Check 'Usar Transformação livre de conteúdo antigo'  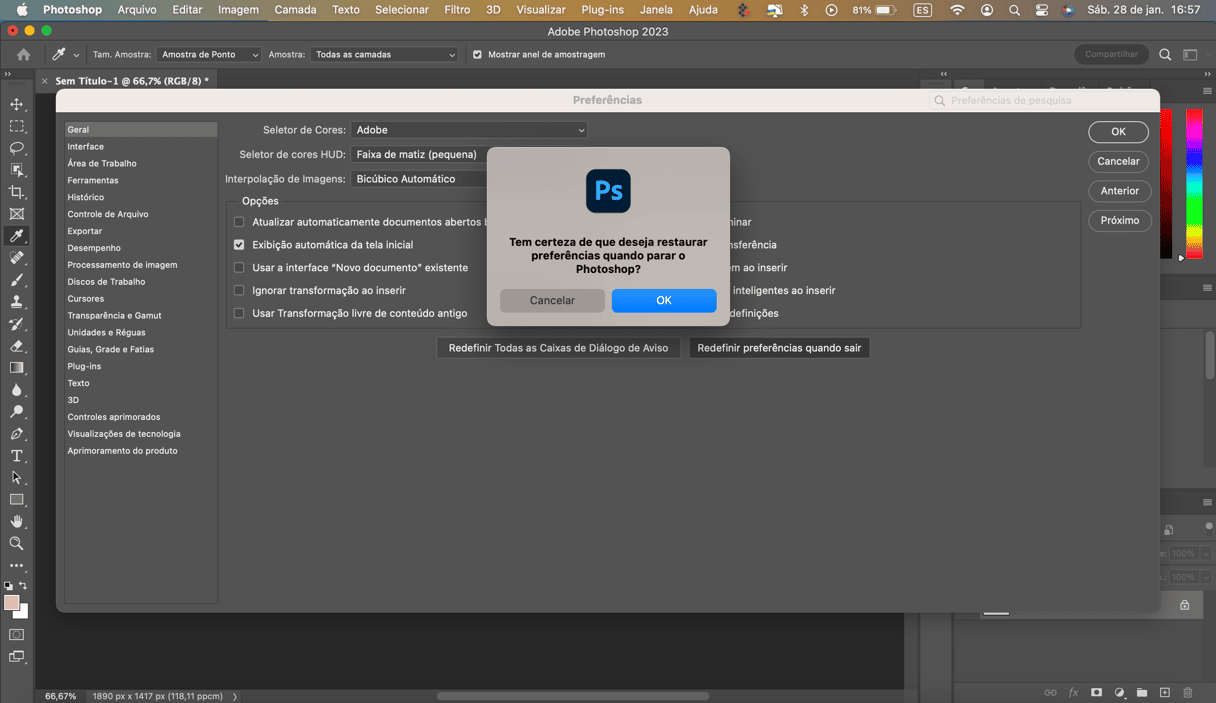click(239, 314)
